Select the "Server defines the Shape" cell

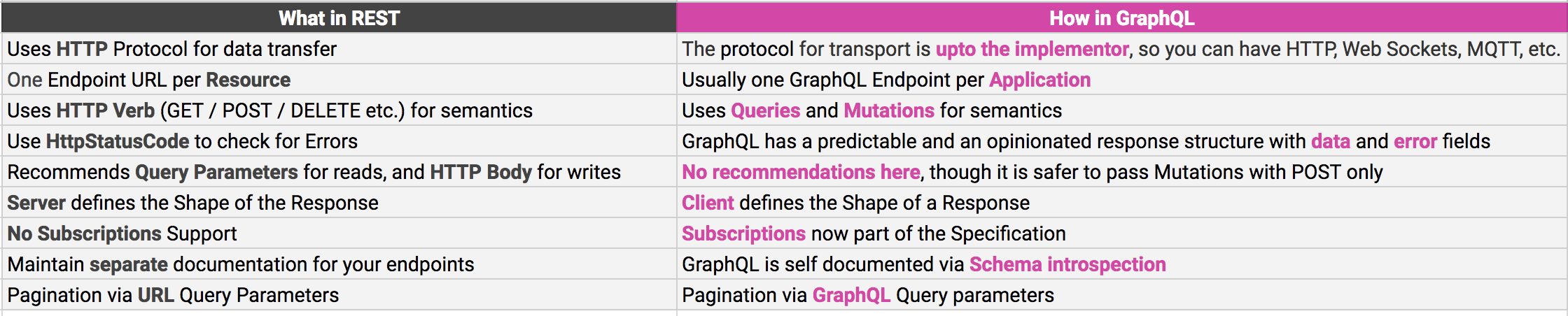(192, 203)
